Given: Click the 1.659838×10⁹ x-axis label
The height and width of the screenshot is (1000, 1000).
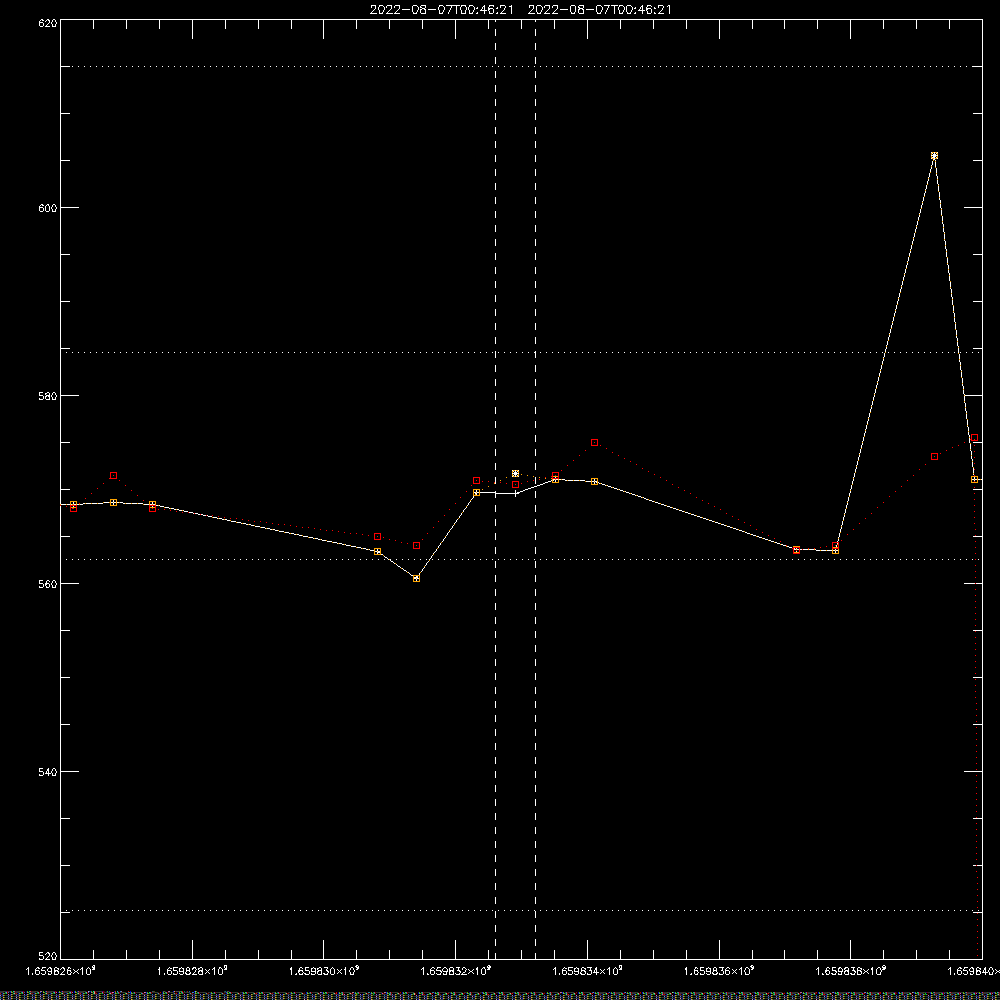Looking at the screenshot, I should coord(851,971).
